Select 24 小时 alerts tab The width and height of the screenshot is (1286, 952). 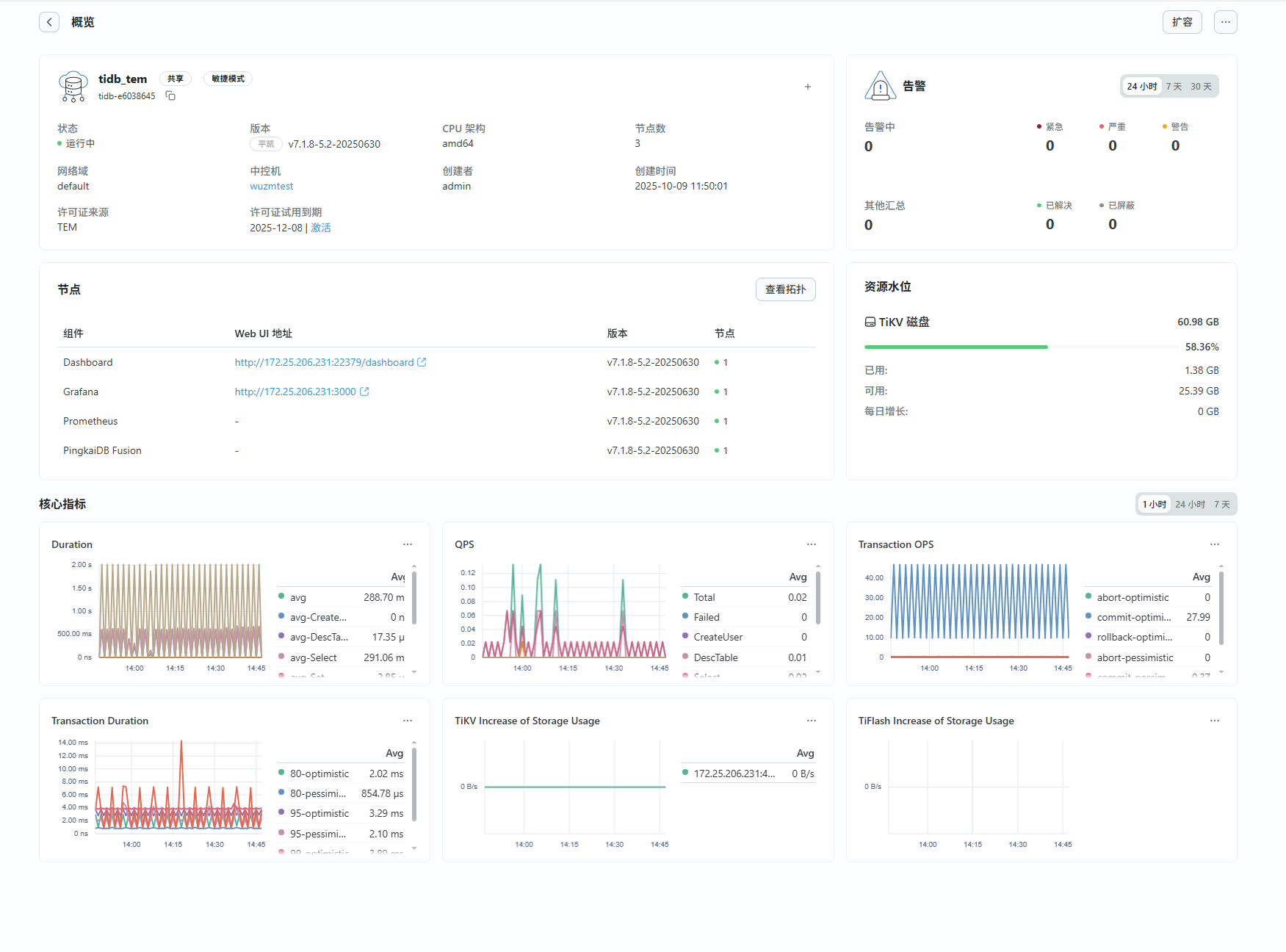point(1141,87)
